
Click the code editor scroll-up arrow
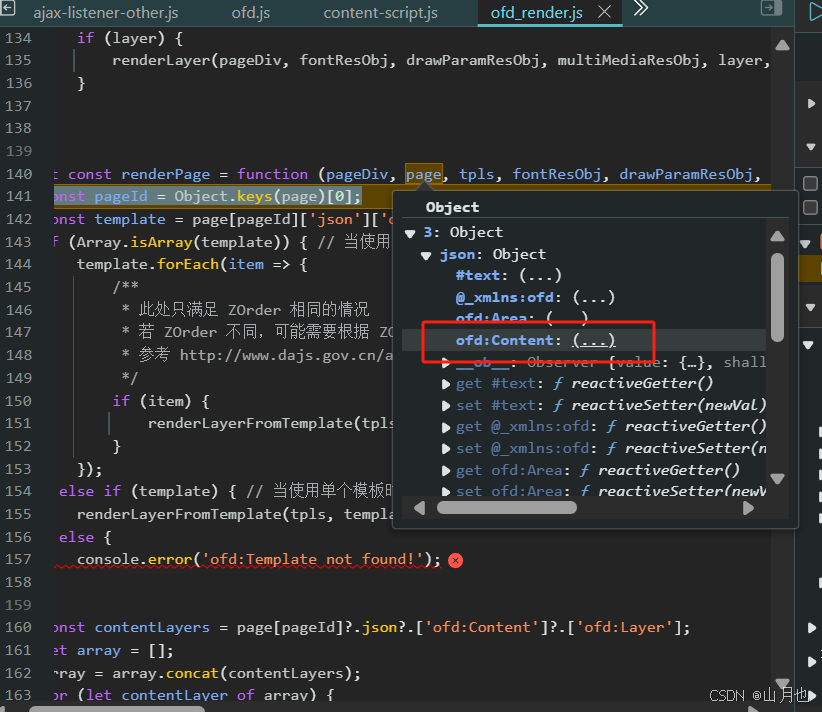click(782, 45)
